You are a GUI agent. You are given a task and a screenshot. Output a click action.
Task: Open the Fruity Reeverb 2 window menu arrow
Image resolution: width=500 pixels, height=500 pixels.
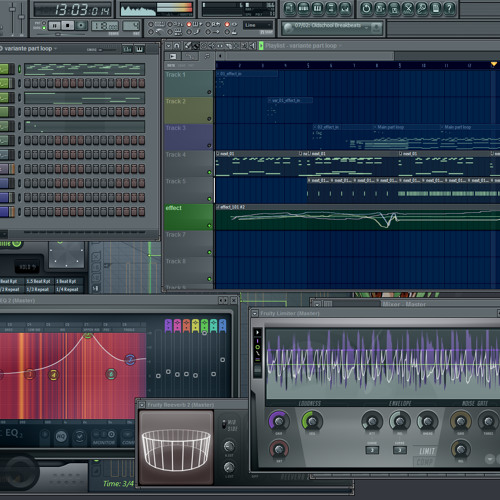click(x=142, y=405)
